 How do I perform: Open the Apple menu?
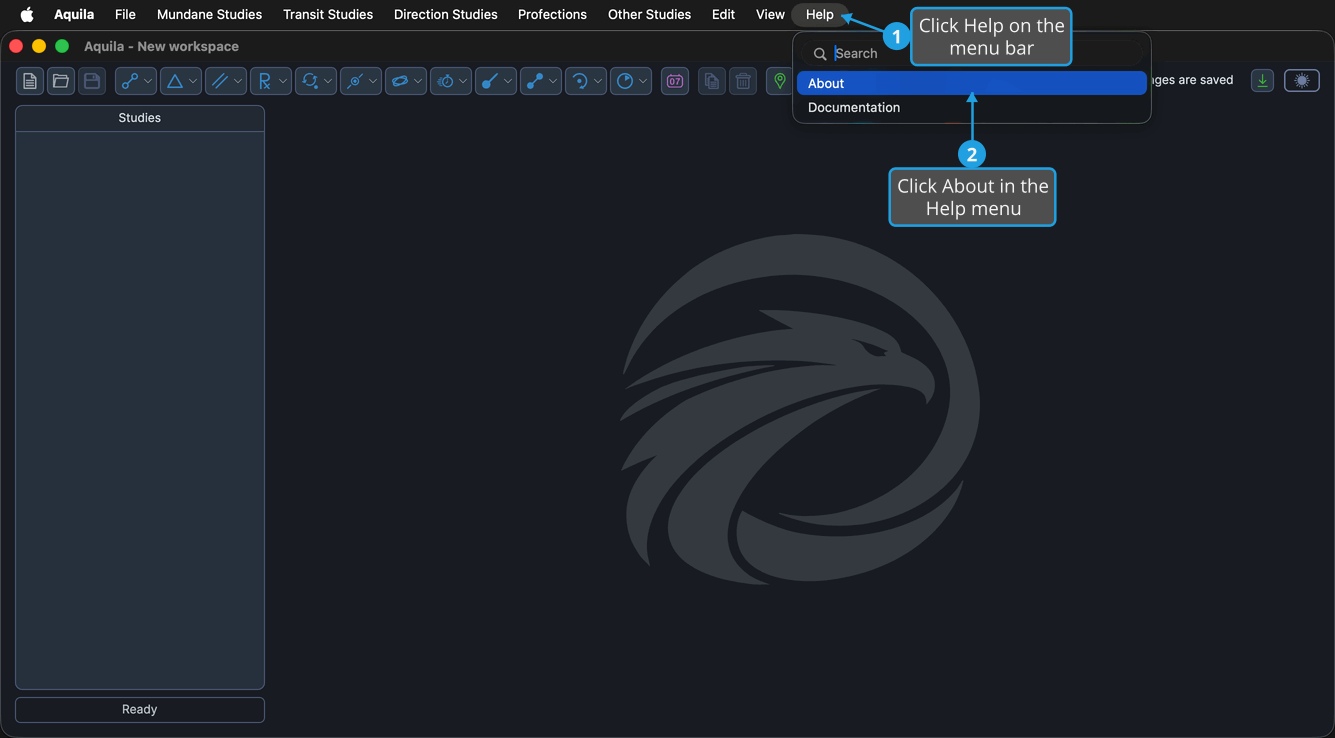27,14
